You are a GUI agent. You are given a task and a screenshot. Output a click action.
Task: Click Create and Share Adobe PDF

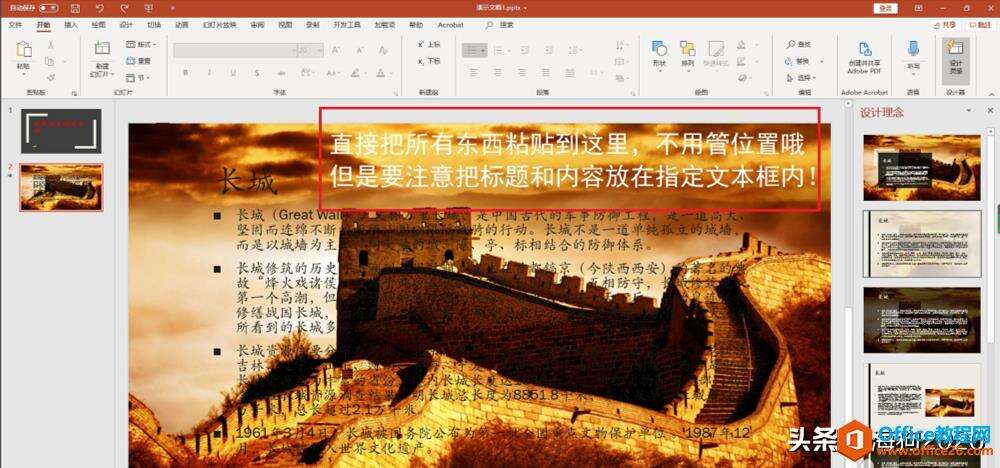tap(865, 57)
